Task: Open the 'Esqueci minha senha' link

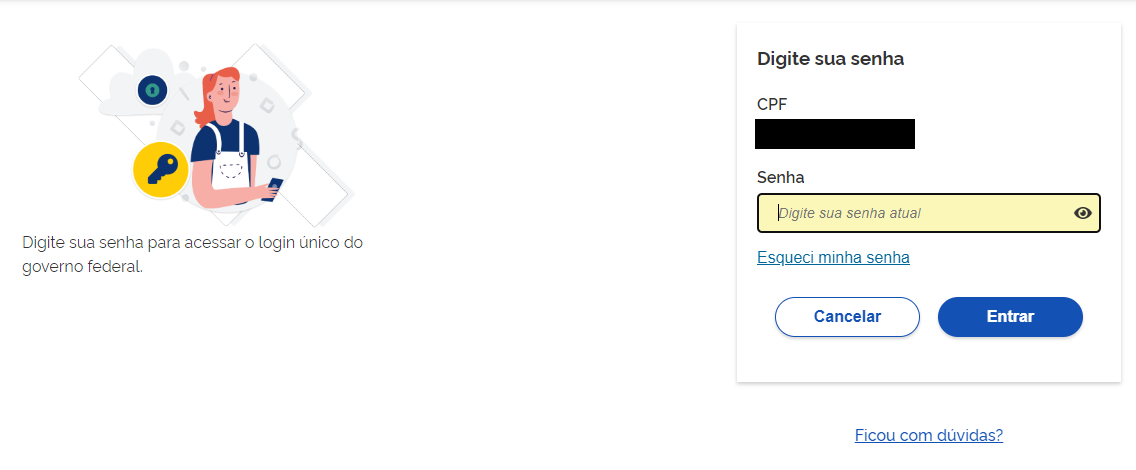Action: (x=833, y=258)
